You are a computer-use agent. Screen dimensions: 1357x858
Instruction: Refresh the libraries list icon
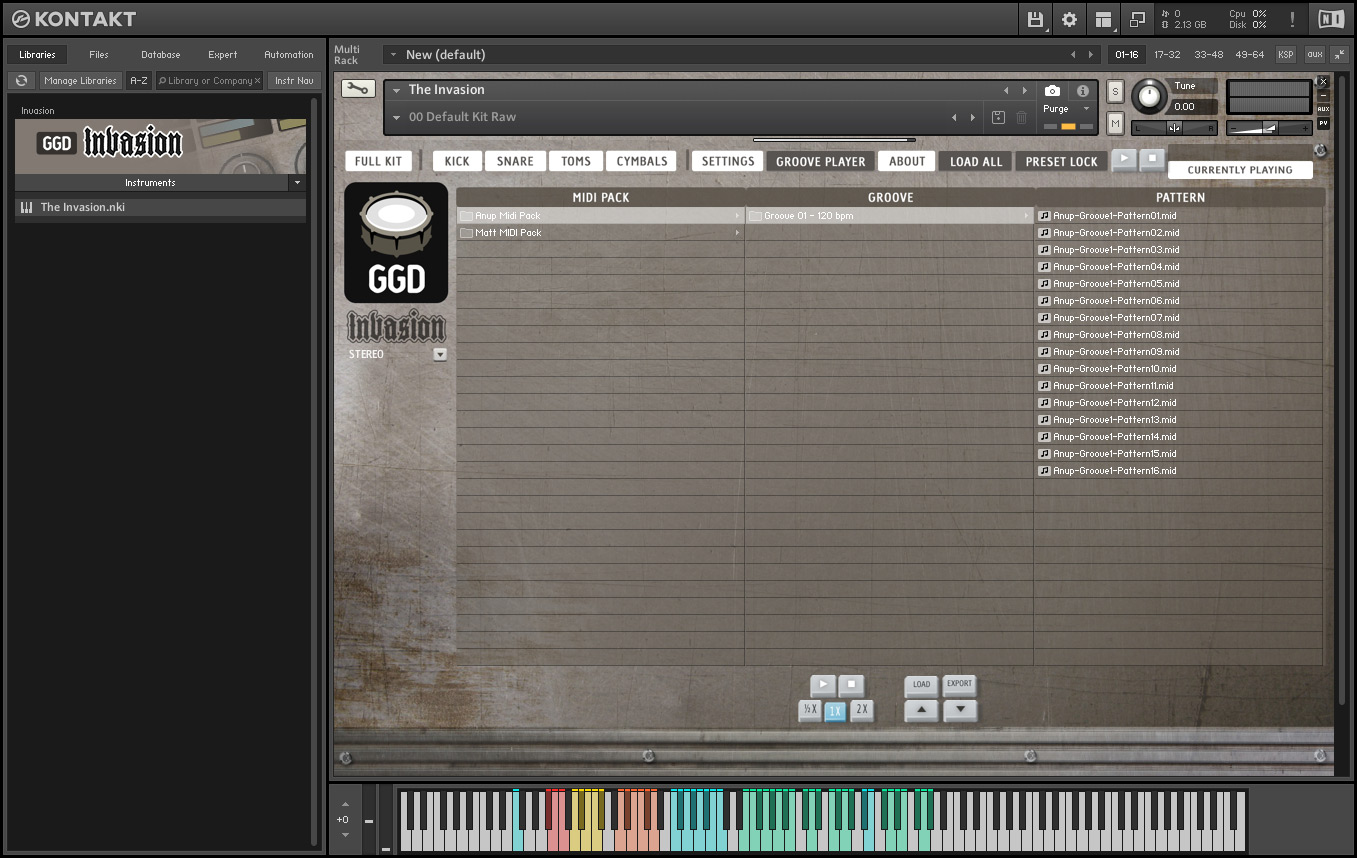(21, 80)
